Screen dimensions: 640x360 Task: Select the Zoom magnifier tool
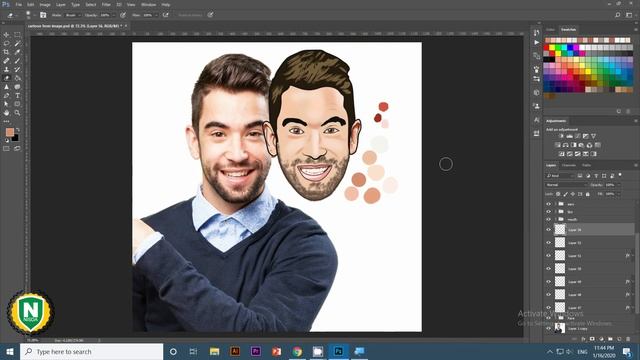(17, 113)
